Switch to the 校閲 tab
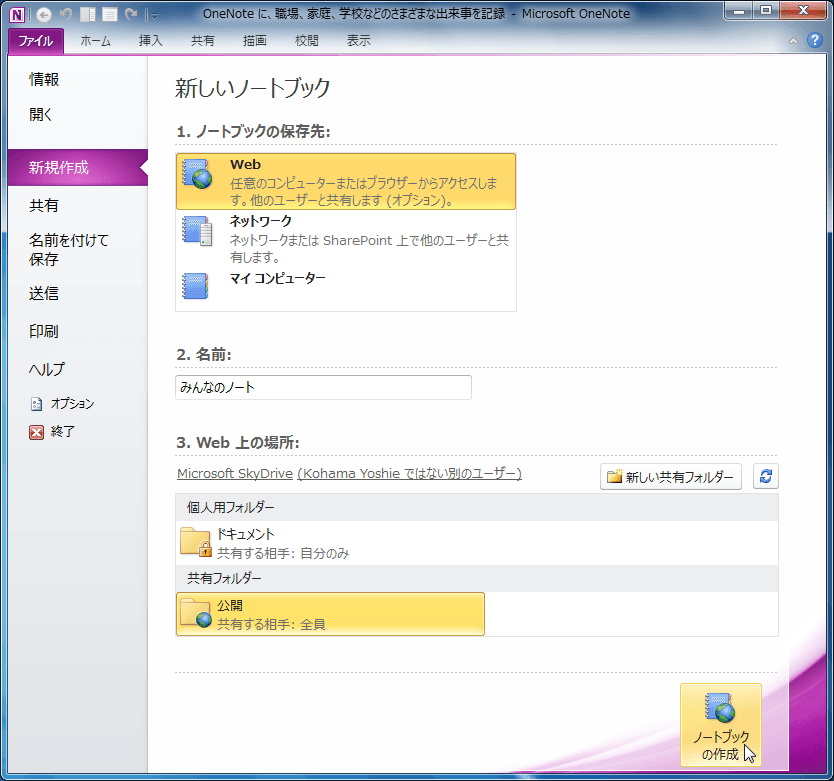Image resolution: width=834 pixels, height=781 pixels. (x=307, y=40)
